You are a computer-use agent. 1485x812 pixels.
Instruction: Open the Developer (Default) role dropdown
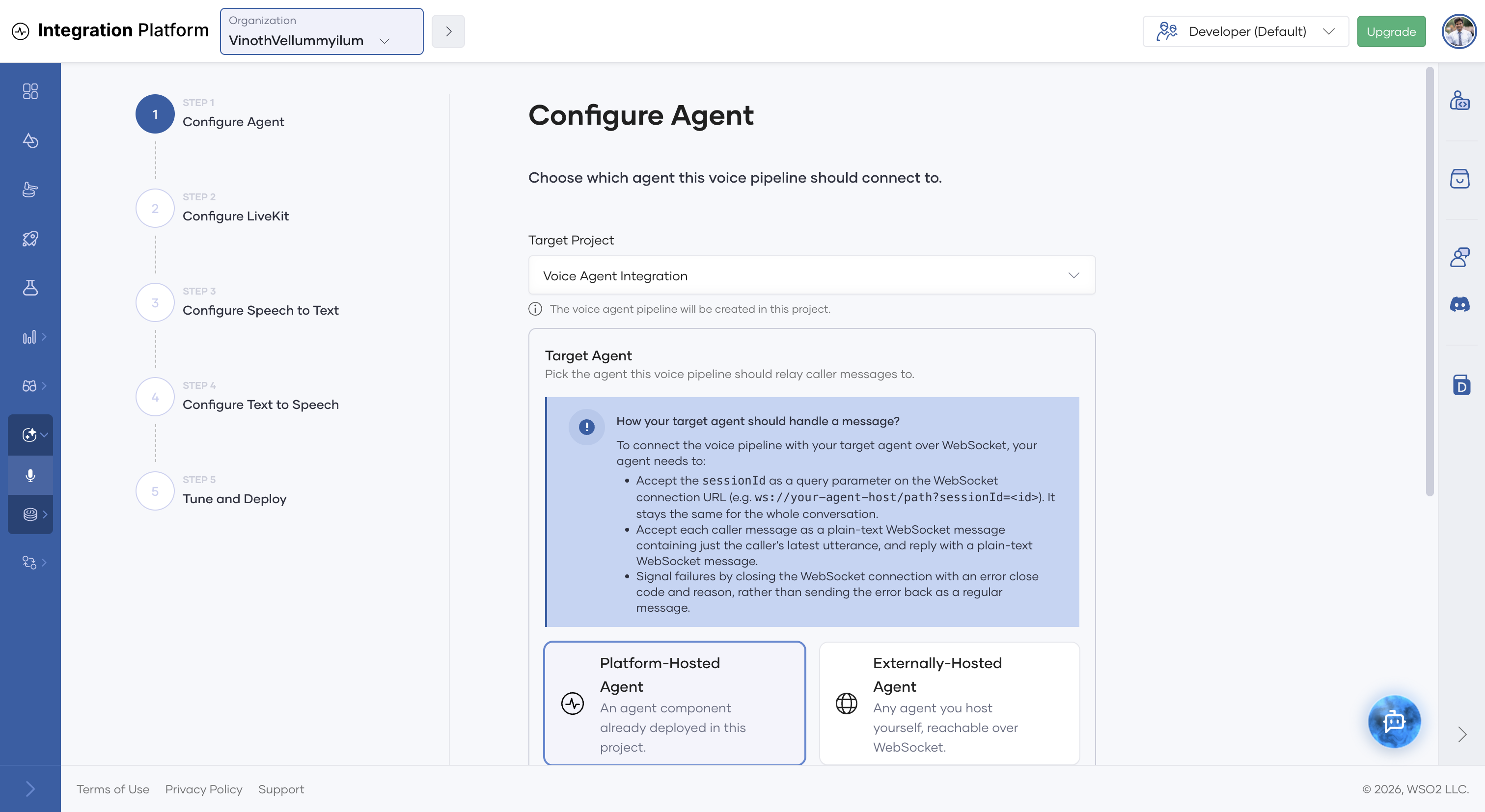tap(1245, 31)
